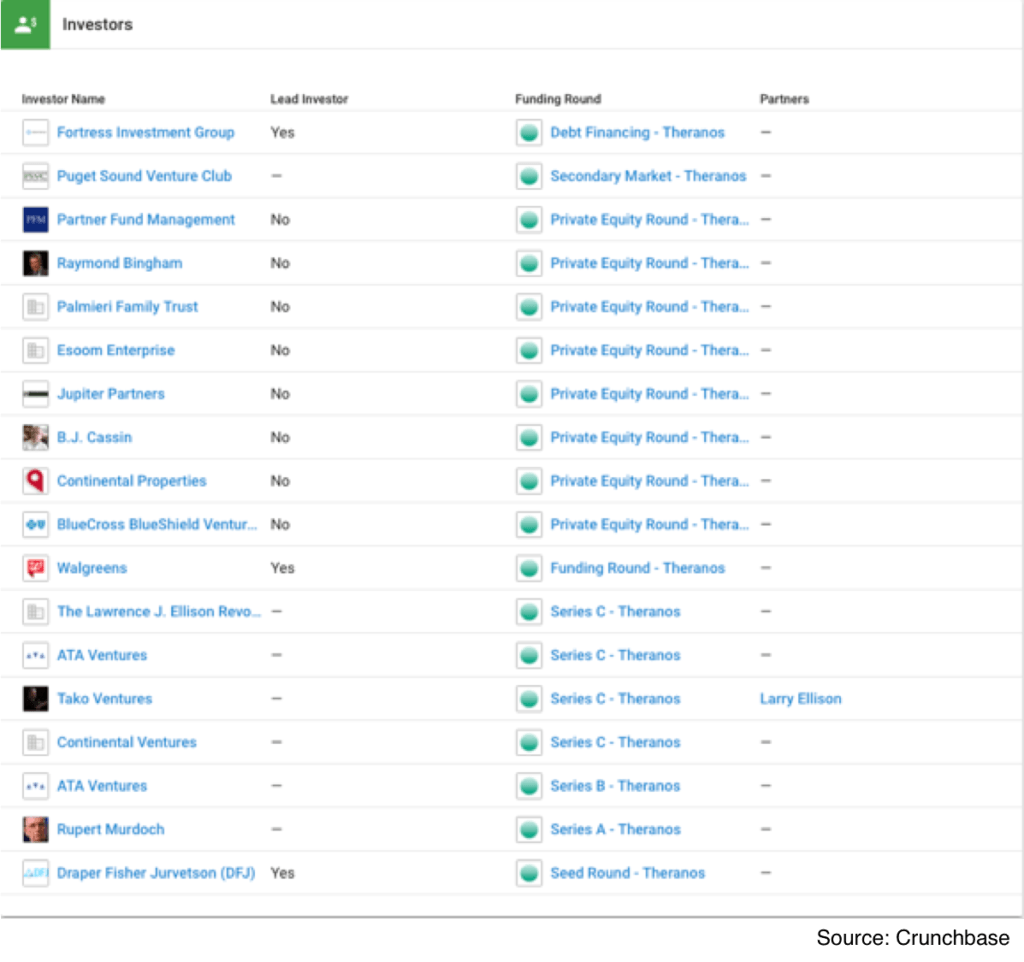Image resolution: width=1024 pixels, height=962 pixels.
Task: Open ATA Ventures link in Series C row
Action: [102, 655]
